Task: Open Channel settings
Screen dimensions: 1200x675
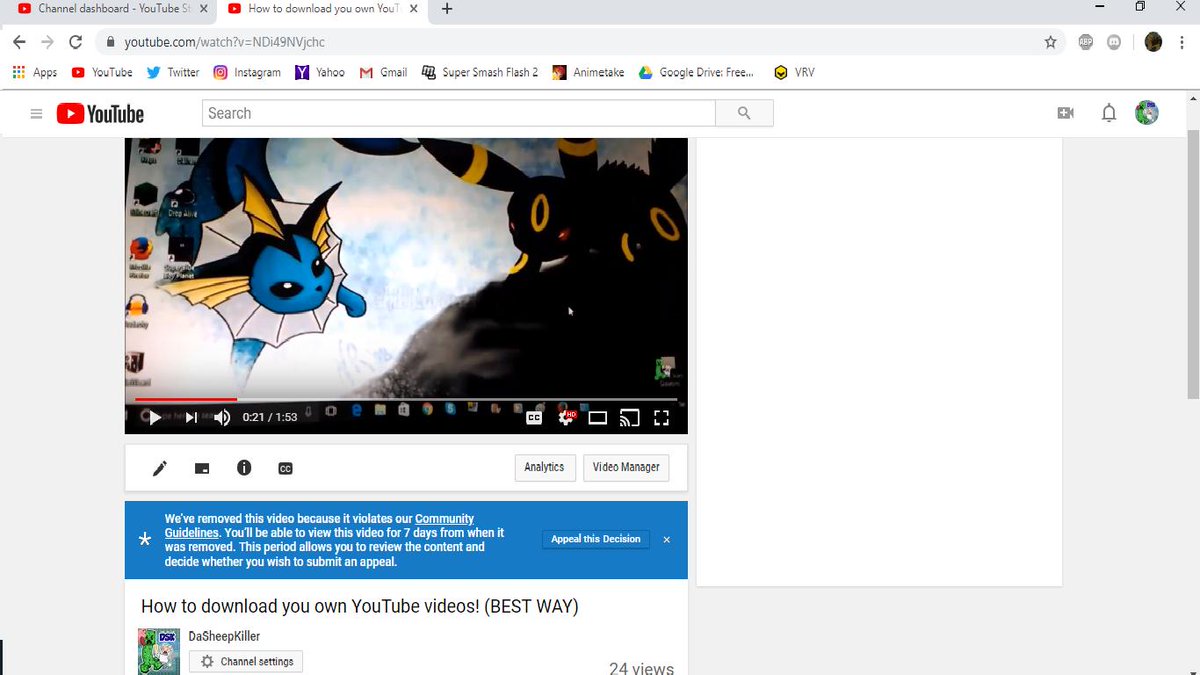Action: tap(246, 661)
